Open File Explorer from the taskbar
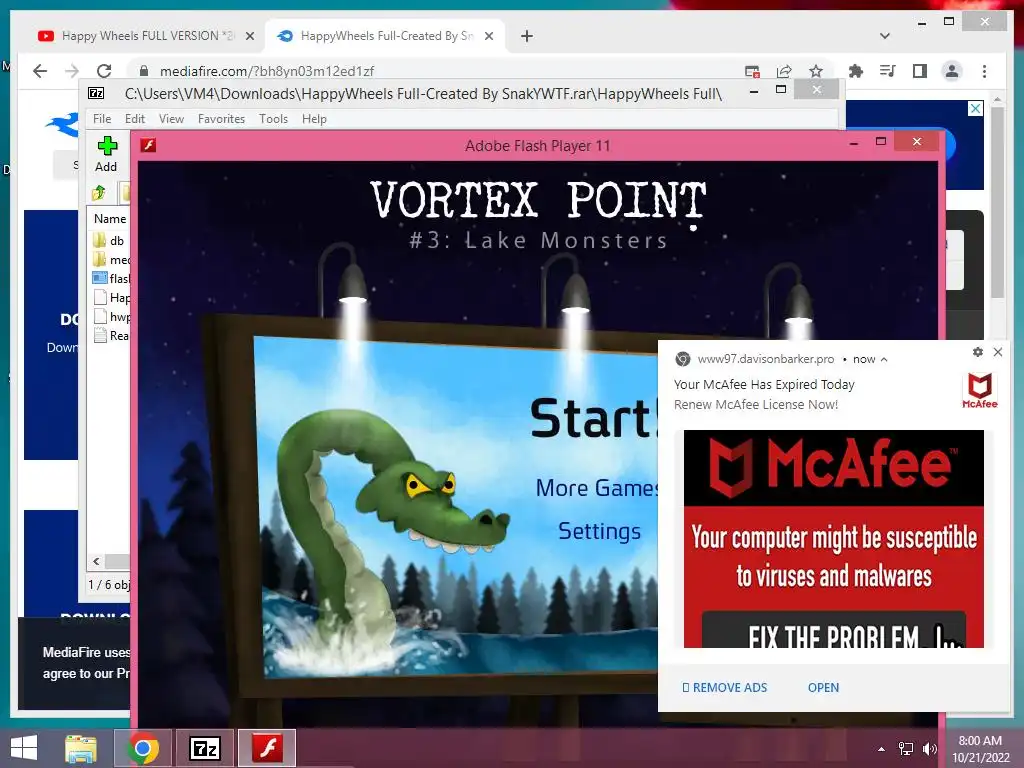Image resolution: width=1024 pixels, height=768 pixels. pos(81,748)
